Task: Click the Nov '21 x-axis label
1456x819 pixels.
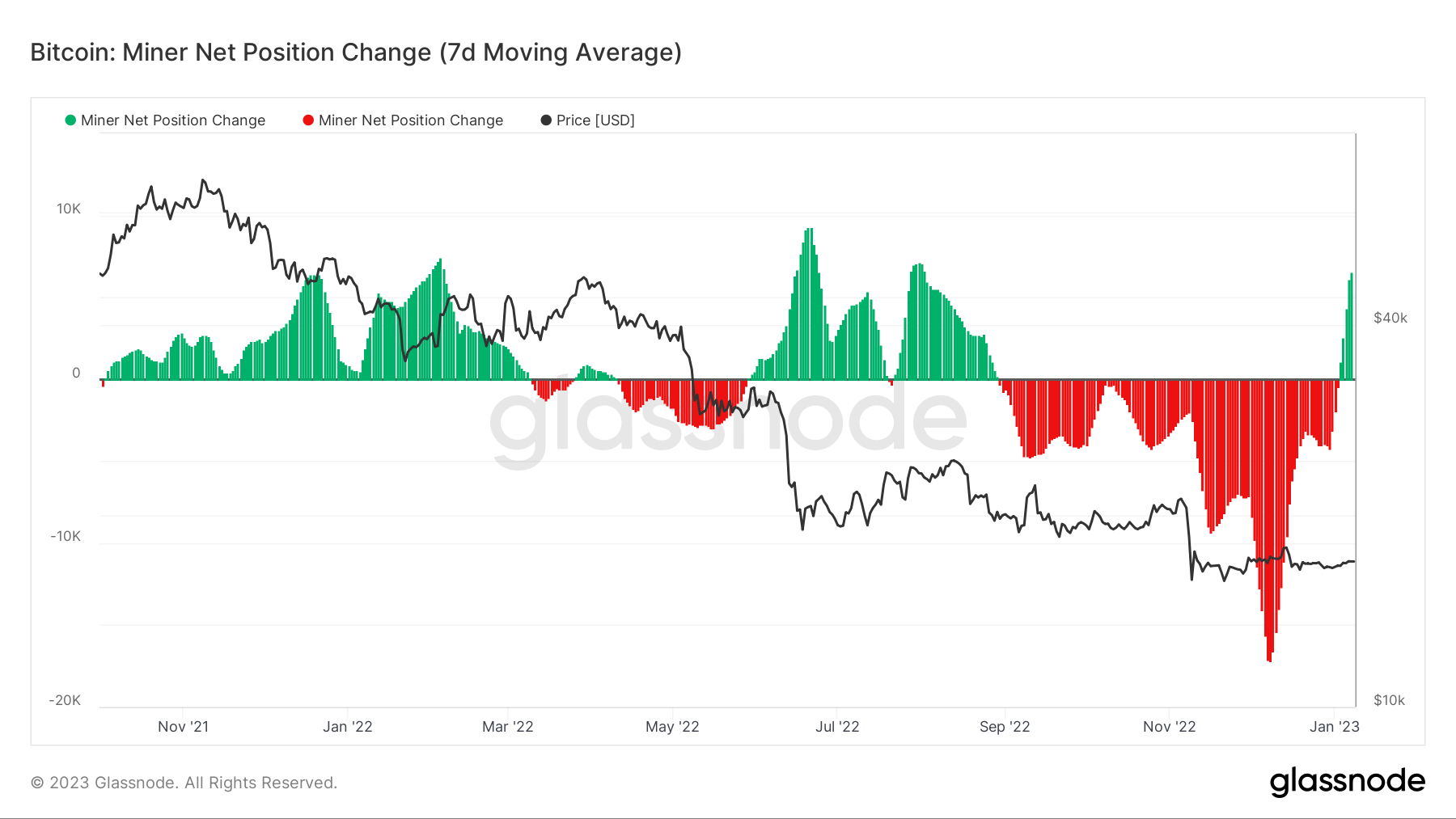Action: (184, 727)
